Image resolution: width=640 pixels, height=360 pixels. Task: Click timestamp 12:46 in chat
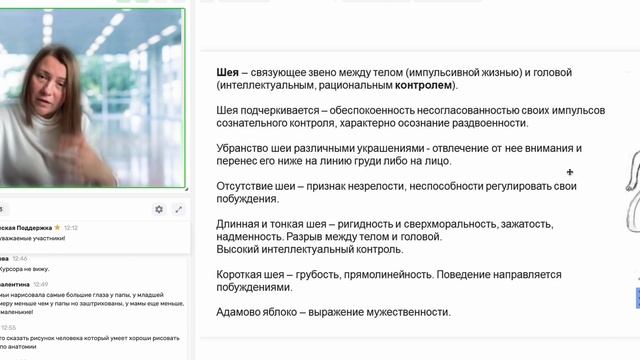20,258
